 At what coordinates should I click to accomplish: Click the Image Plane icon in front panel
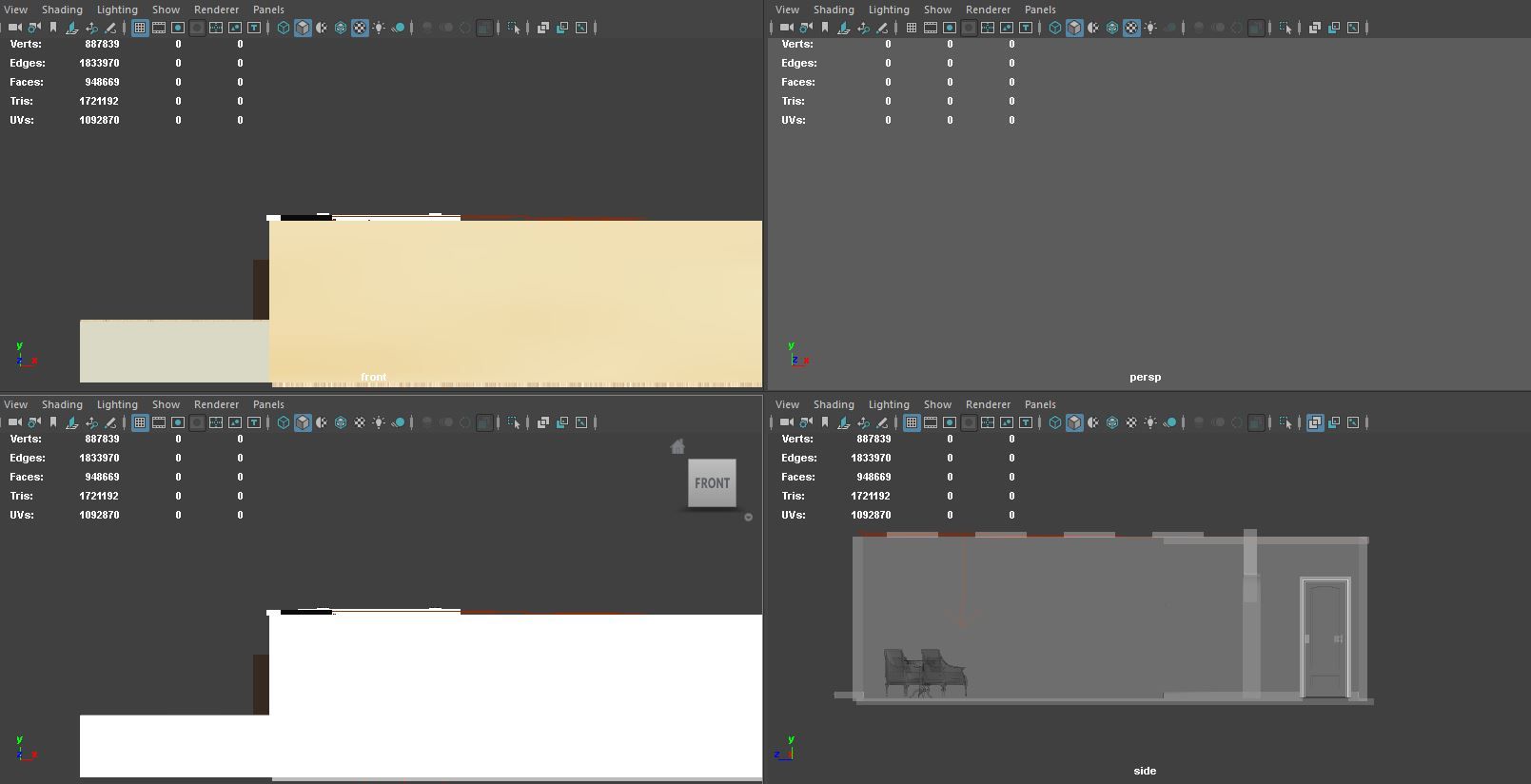pos(72,28)
